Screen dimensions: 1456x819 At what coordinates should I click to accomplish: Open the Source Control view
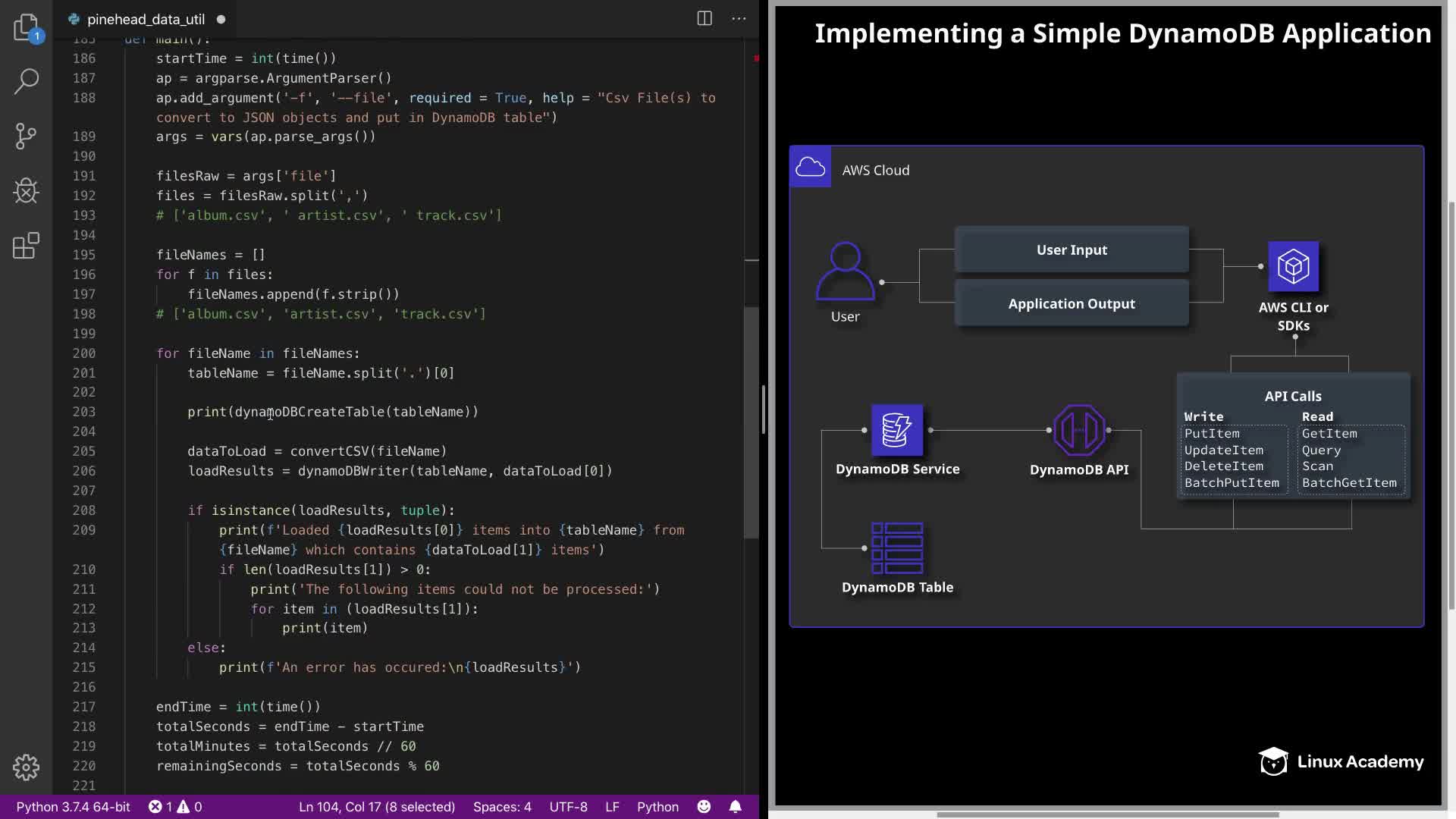click(26, 136)
